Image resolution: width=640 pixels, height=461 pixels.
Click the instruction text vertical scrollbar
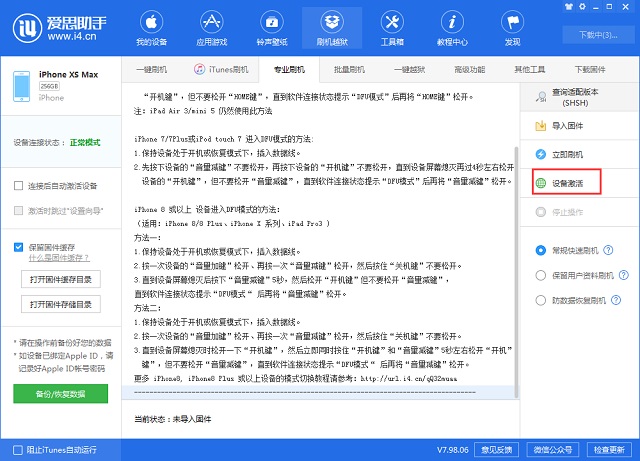(x=516, y=272)
